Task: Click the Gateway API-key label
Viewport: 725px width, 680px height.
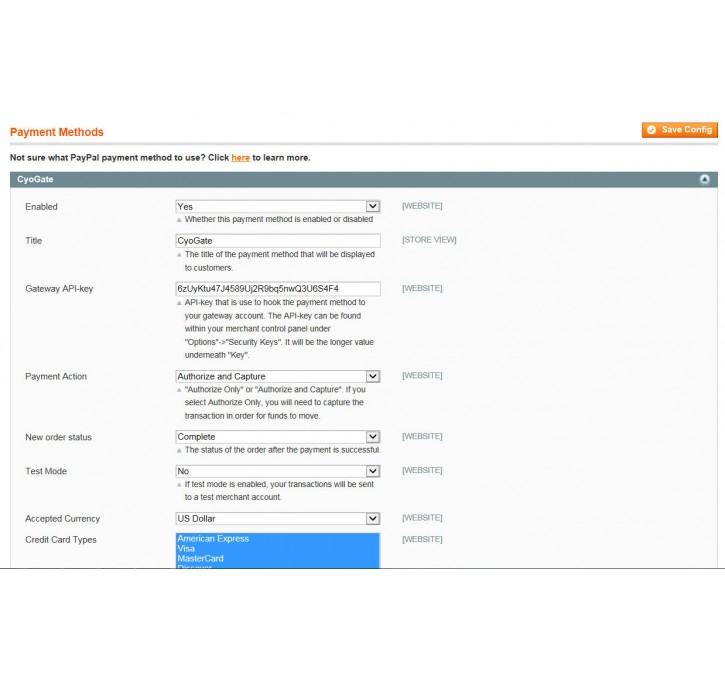Action: tap(59, 289)
